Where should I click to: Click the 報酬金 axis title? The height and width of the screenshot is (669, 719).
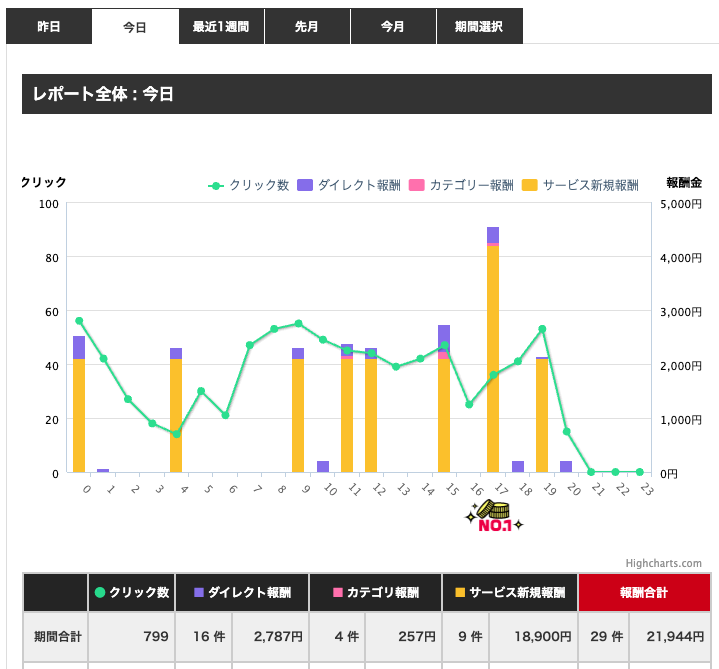click(x=684, y=183)
